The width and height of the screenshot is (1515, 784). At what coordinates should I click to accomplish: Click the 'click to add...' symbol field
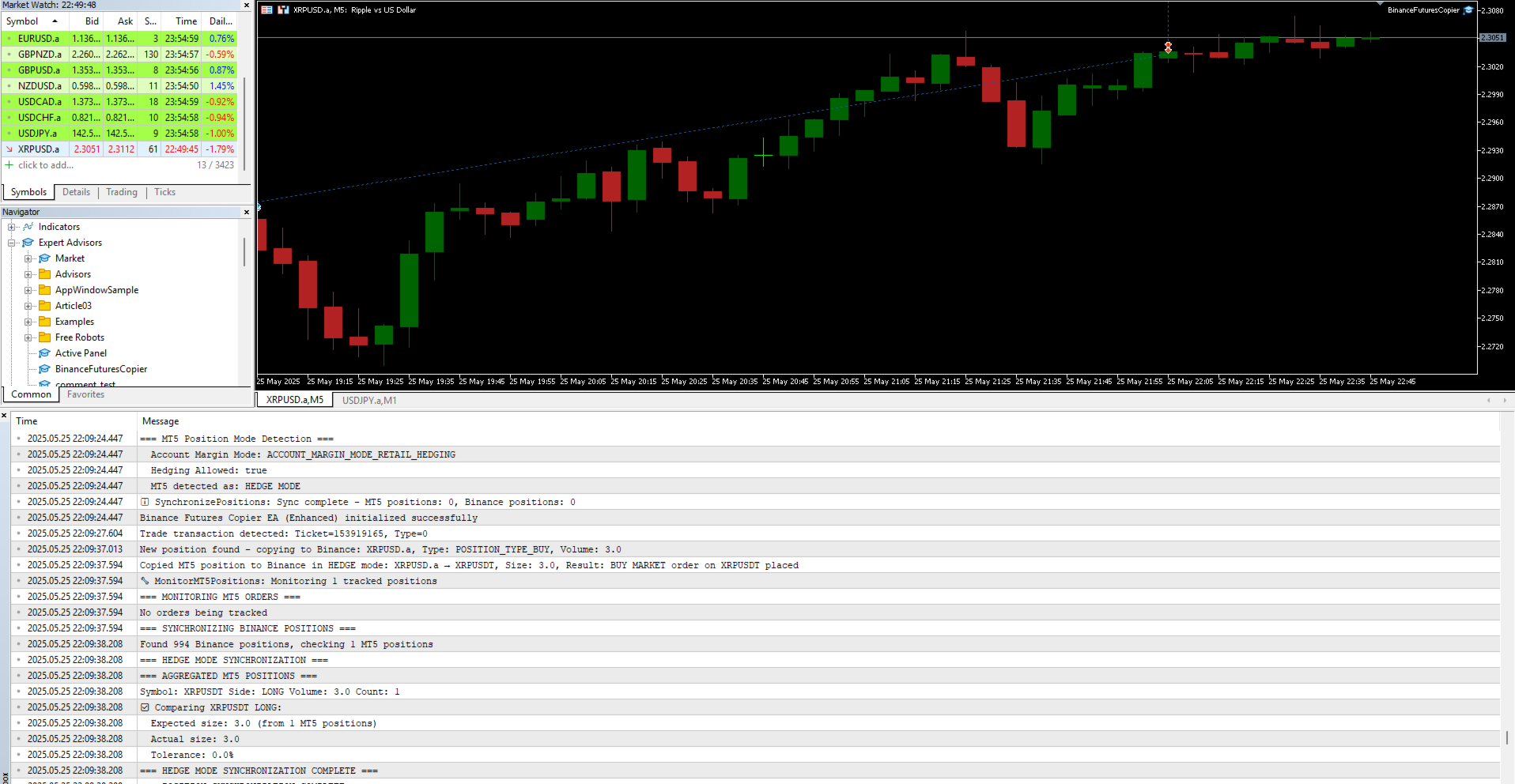(46, 165)
